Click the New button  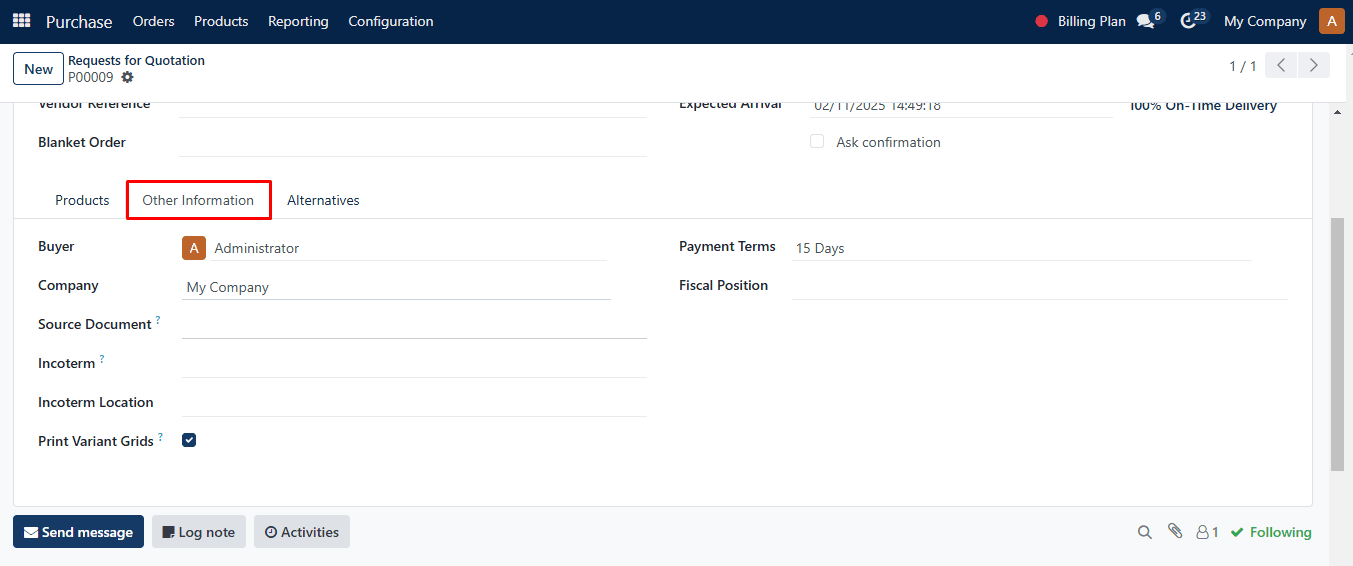point(38,69)
